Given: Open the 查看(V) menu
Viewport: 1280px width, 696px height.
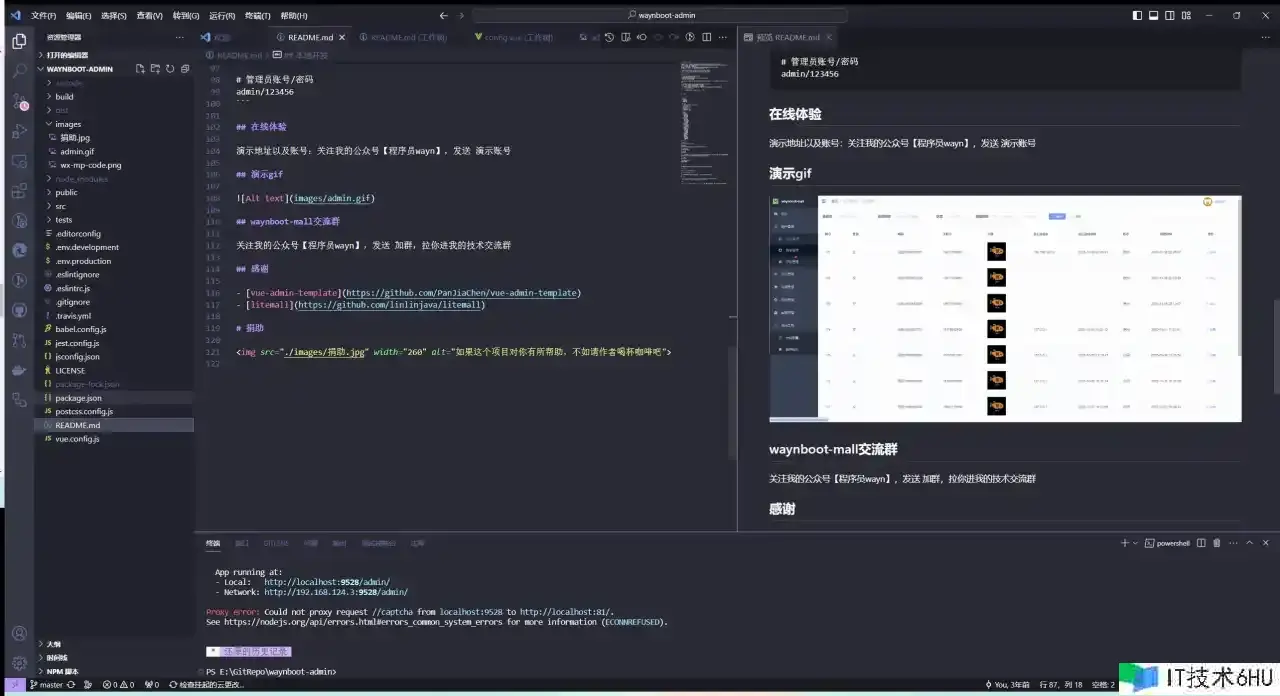Looking at the screenshot, I should (149, 15).
